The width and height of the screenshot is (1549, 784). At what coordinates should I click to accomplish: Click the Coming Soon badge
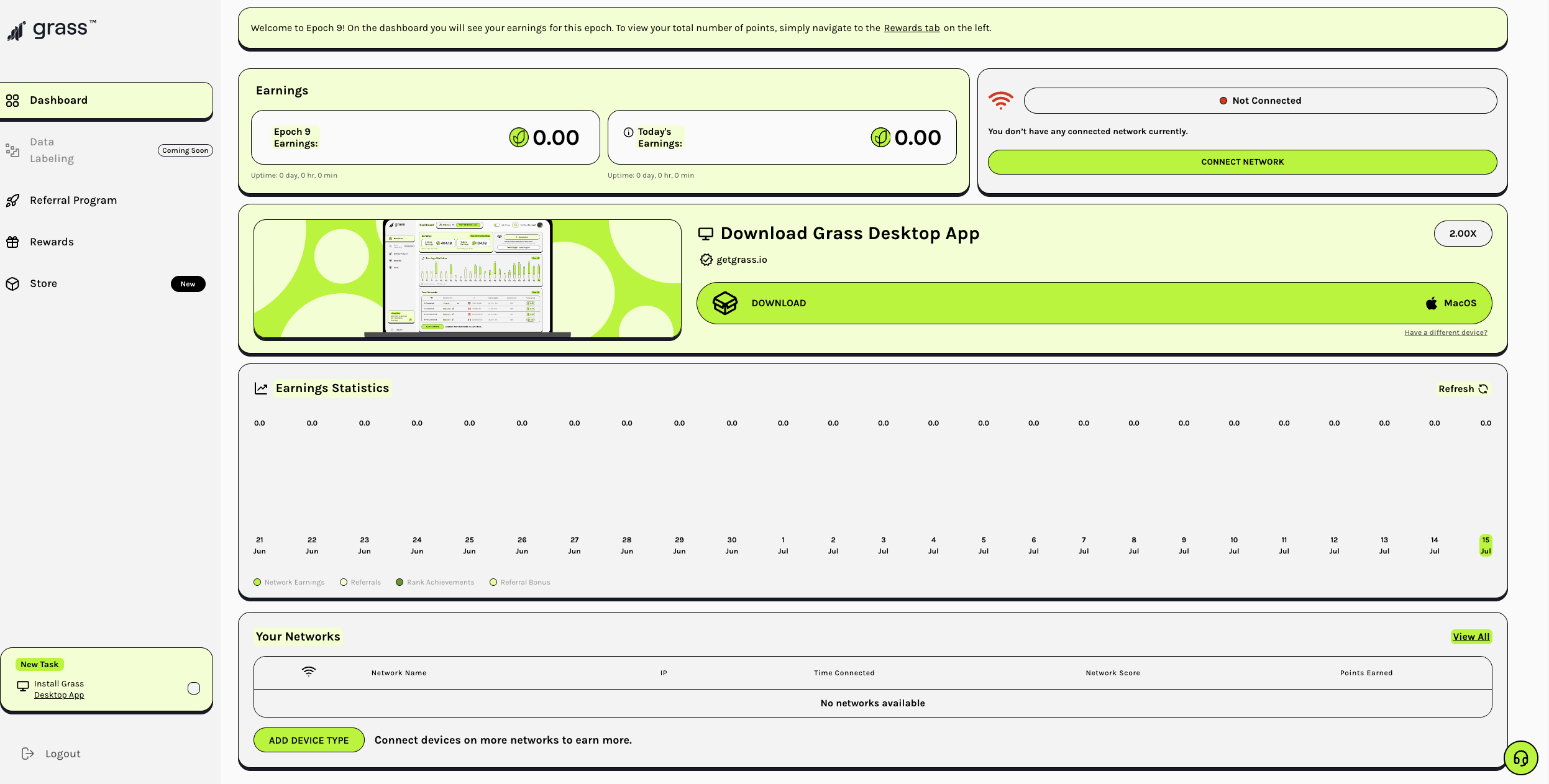185,150
